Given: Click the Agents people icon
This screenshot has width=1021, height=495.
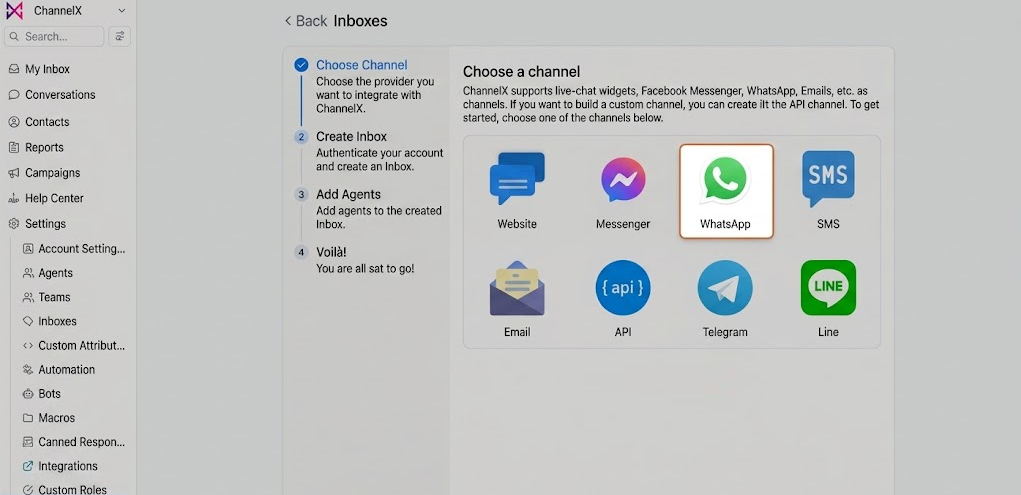Looking at the screenshot, I should pos(28,273).
